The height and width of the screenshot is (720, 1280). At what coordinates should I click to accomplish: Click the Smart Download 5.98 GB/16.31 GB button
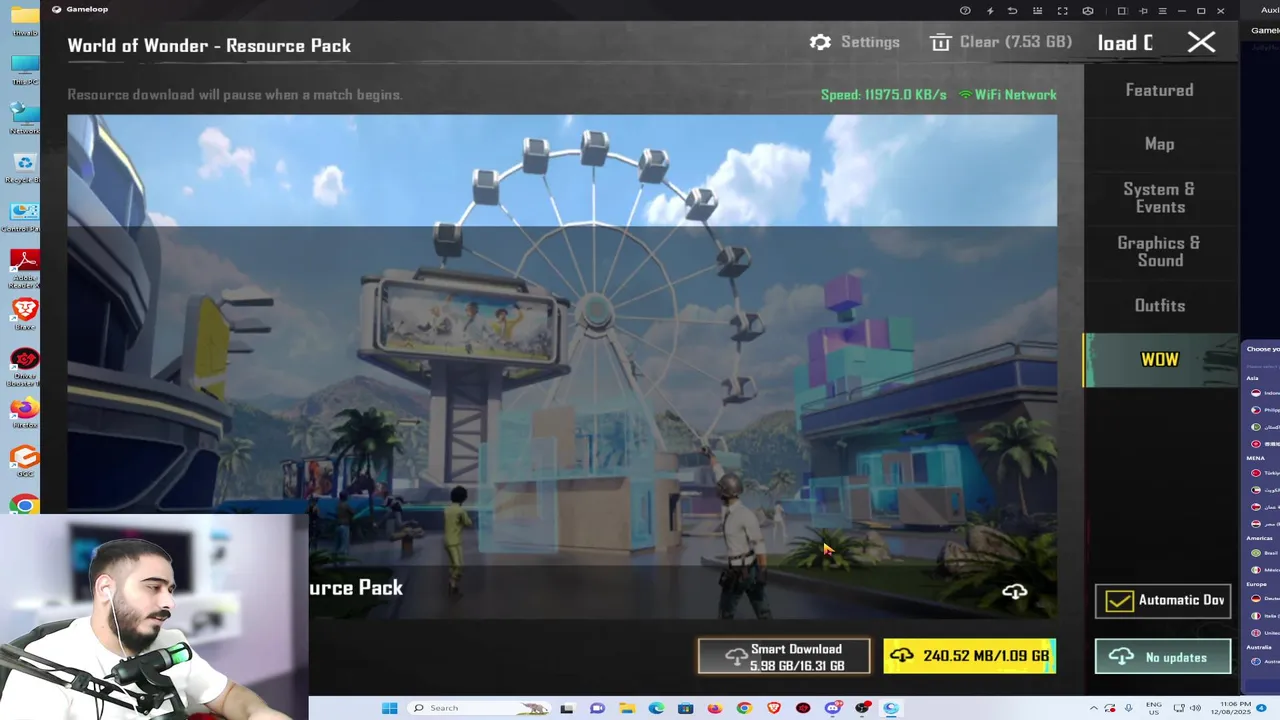coord(784,657)
